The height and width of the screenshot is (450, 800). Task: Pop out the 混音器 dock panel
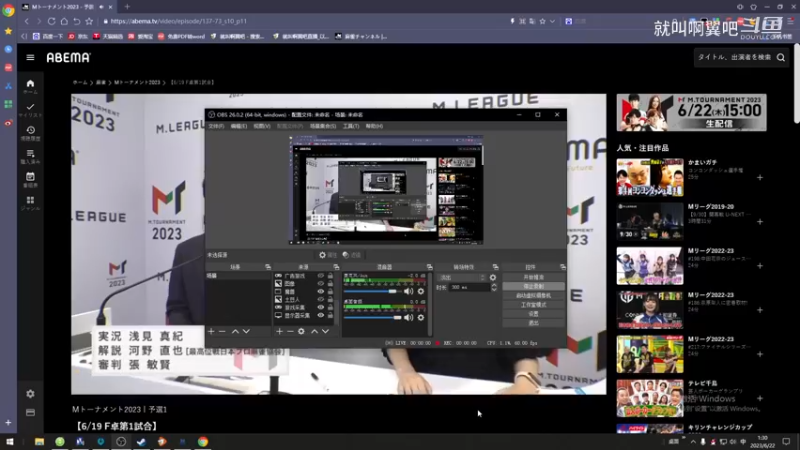pos(430,267)
